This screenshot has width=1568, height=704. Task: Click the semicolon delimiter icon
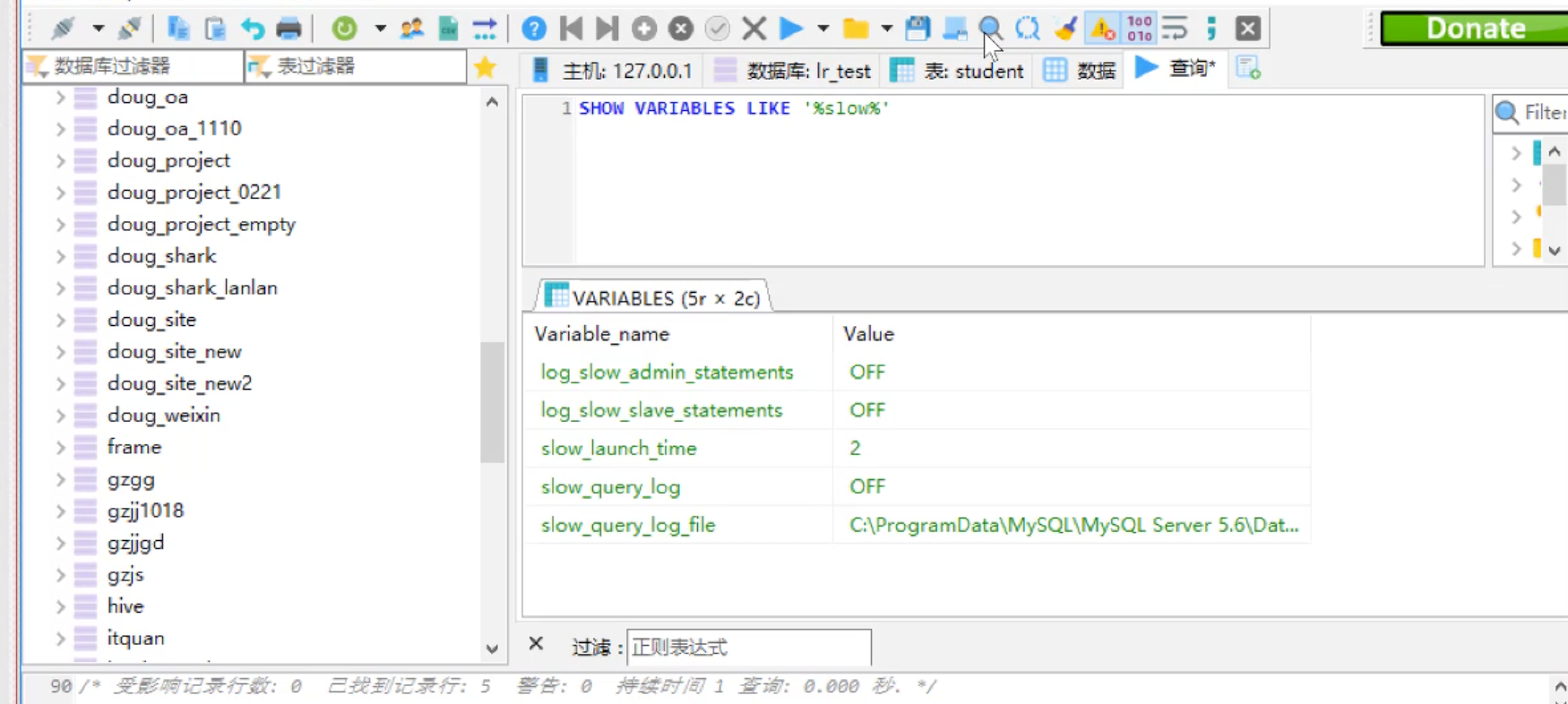(x=1211, y=29)
